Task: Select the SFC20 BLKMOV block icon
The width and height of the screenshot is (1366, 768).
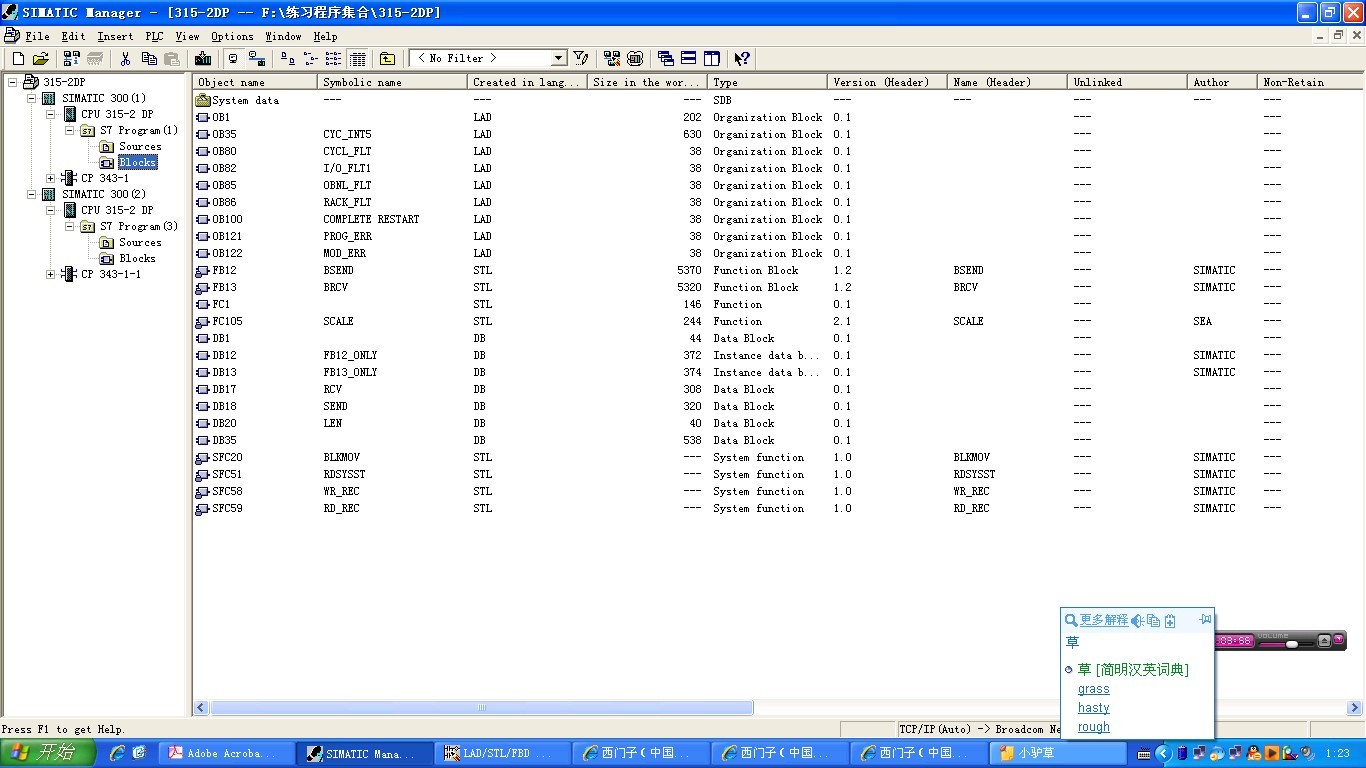Action: click(x=203, y=457)
